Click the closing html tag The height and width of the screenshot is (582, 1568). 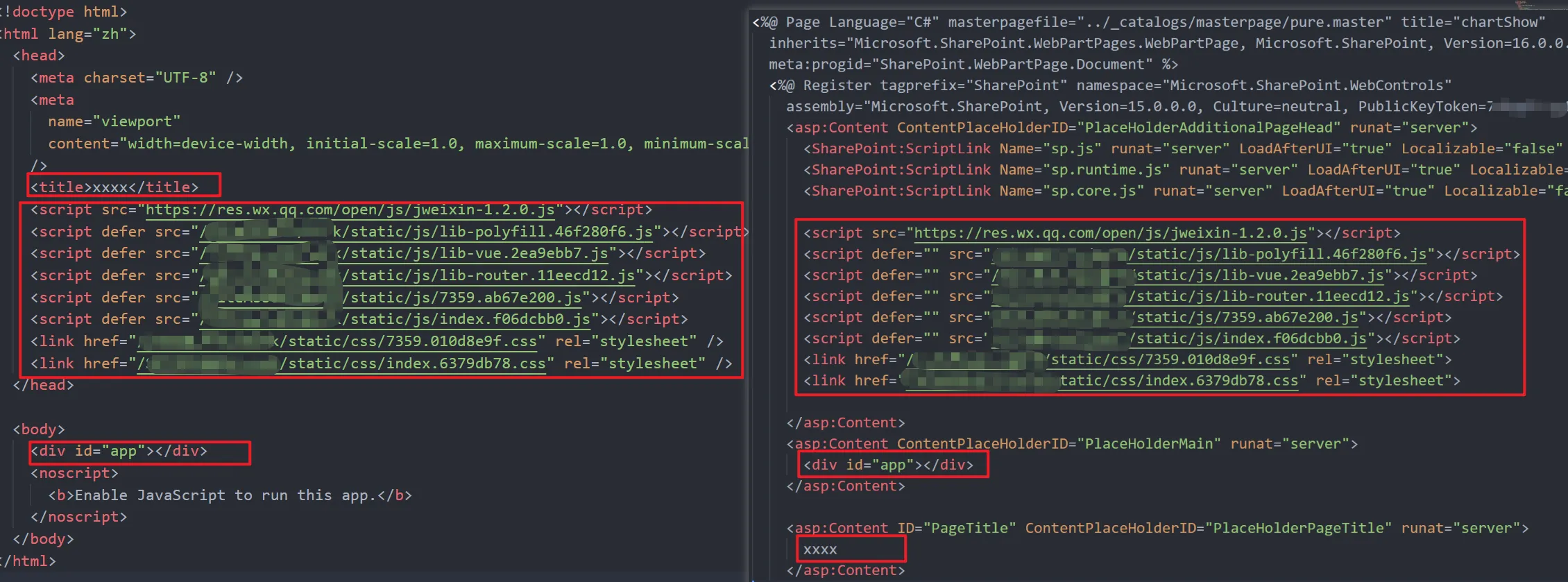(28, 561)
